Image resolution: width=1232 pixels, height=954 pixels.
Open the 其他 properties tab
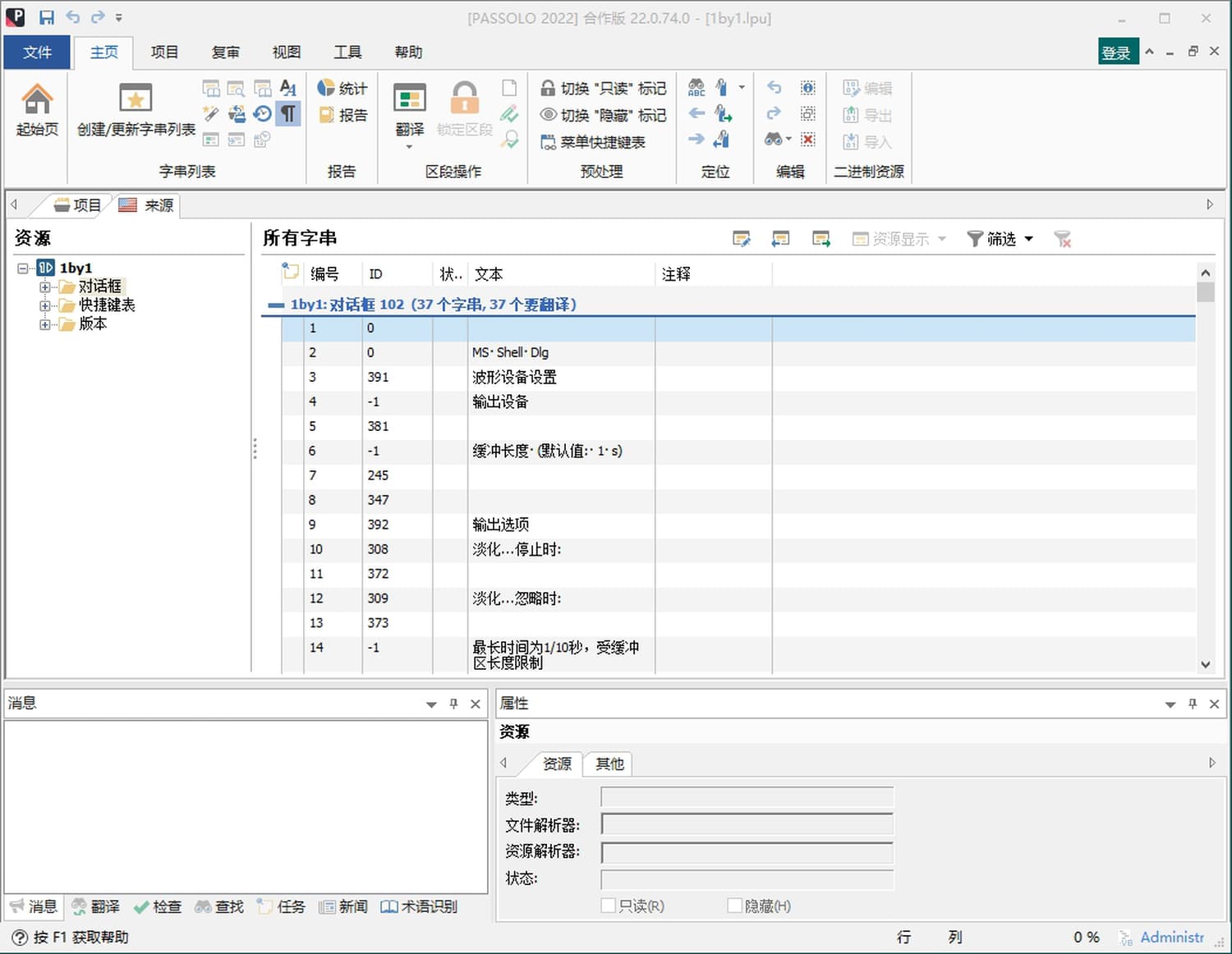click(609, 764)
